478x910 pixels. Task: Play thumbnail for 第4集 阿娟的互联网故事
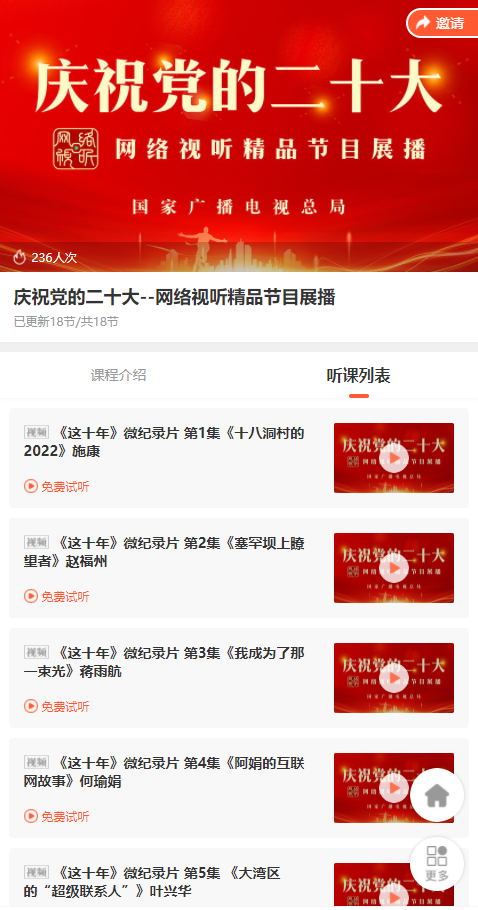click(394, 788)
